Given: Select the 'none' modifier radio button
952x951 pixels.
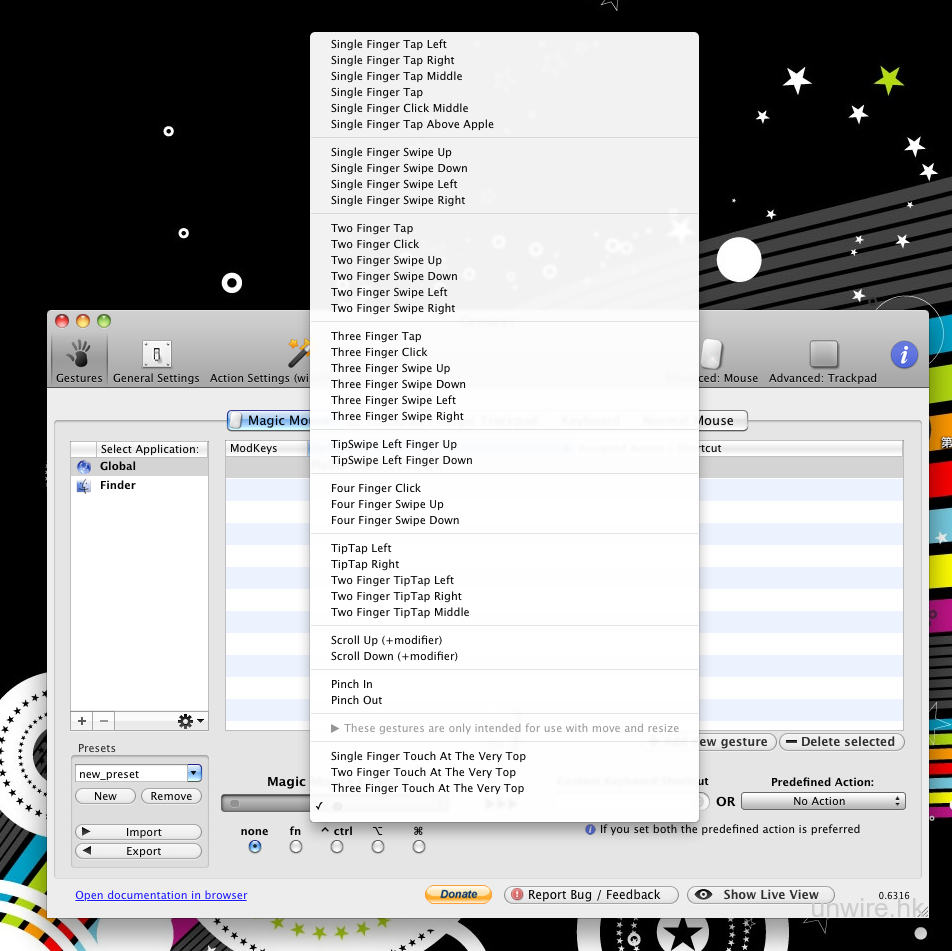Looking at the screenshot, I should (x=255, y=847).
